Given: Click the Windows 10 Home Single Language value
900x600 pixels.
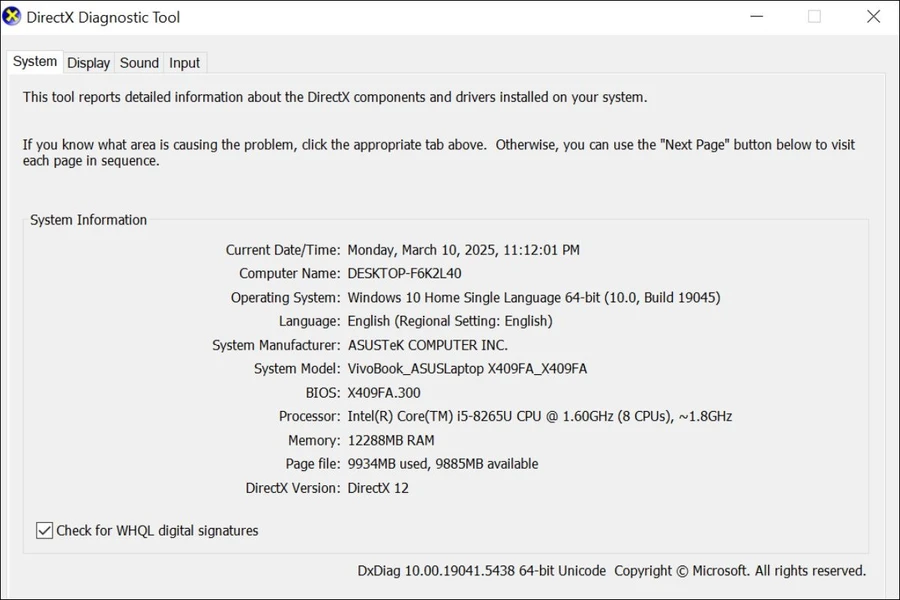Looking at the screenshot, I should click(x=534, y=297).
